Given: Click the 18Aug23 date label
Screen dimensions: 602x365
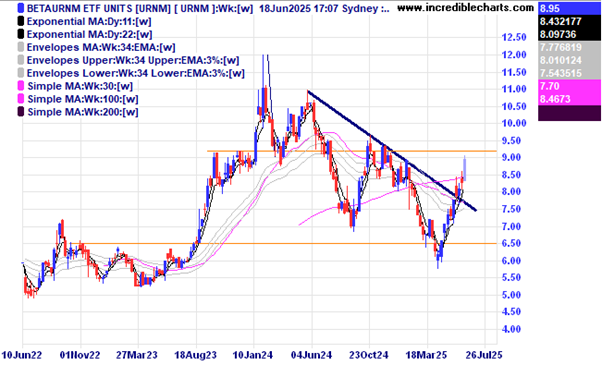Looking at the screenshot, I should pyautogui.click(x=195, y=355).
